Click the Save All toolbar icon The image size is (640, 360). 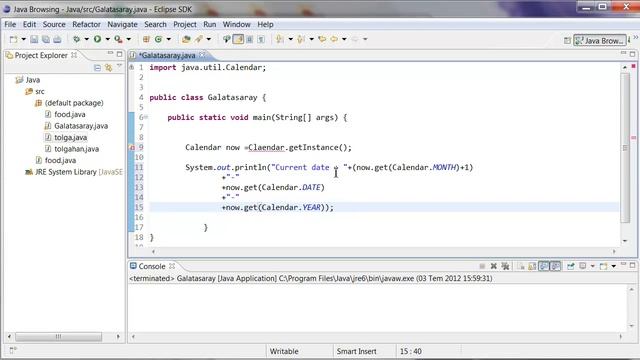(46, 39)
